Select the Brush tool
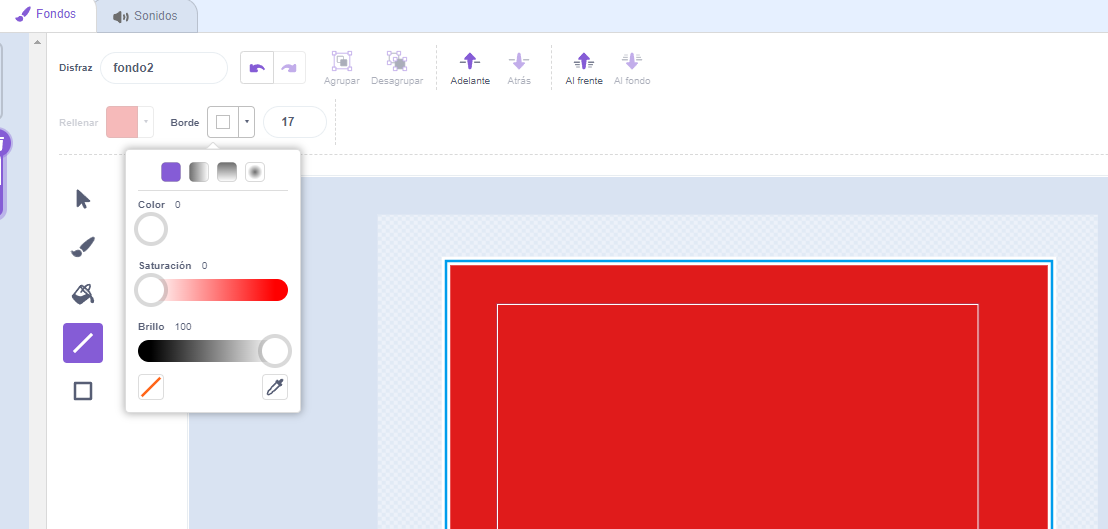The height and width of the screenshot is (529, 1108). [x=83, y=247]
